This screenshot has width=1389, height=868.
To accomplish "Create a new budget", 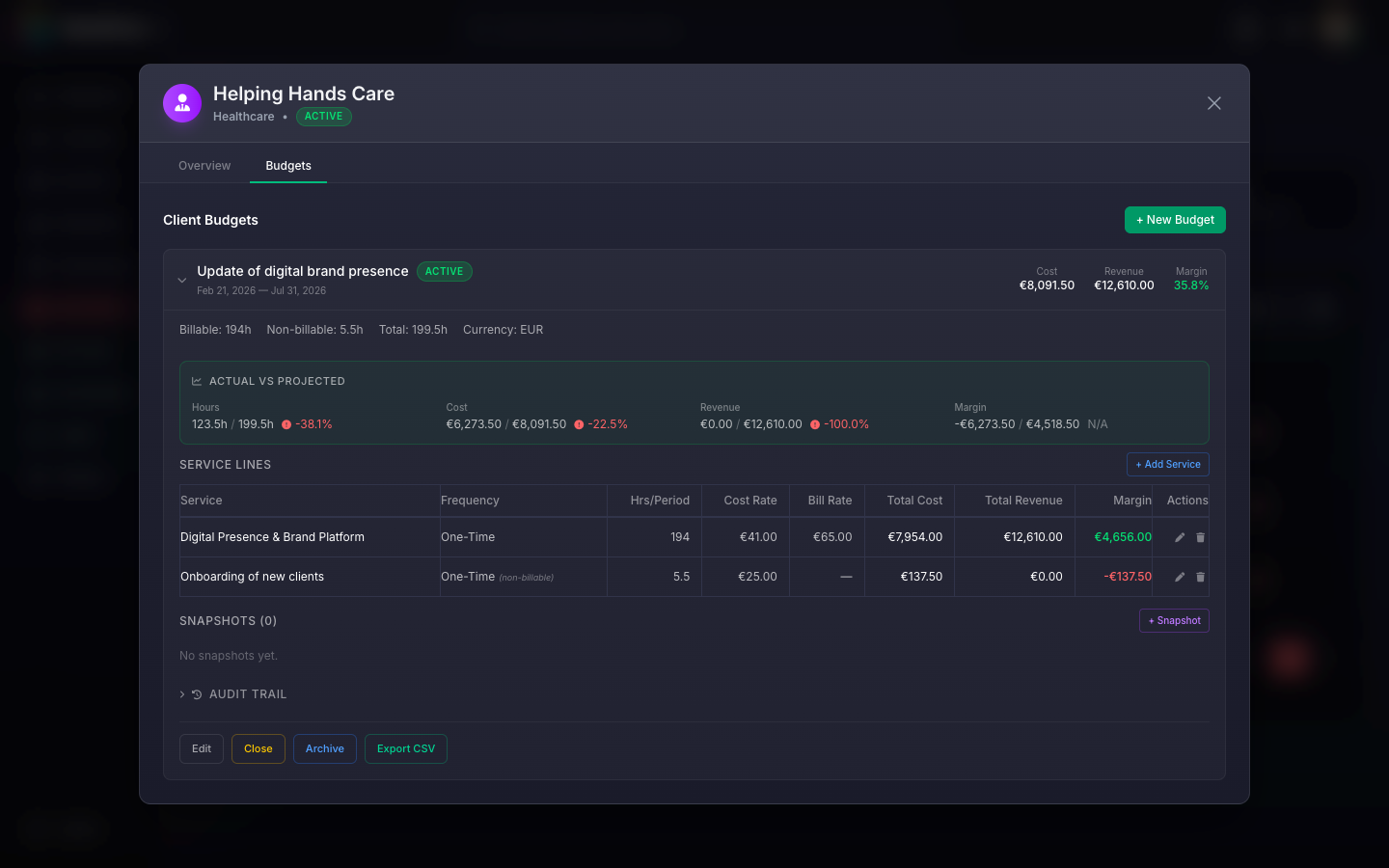I will coord(1175,219).
